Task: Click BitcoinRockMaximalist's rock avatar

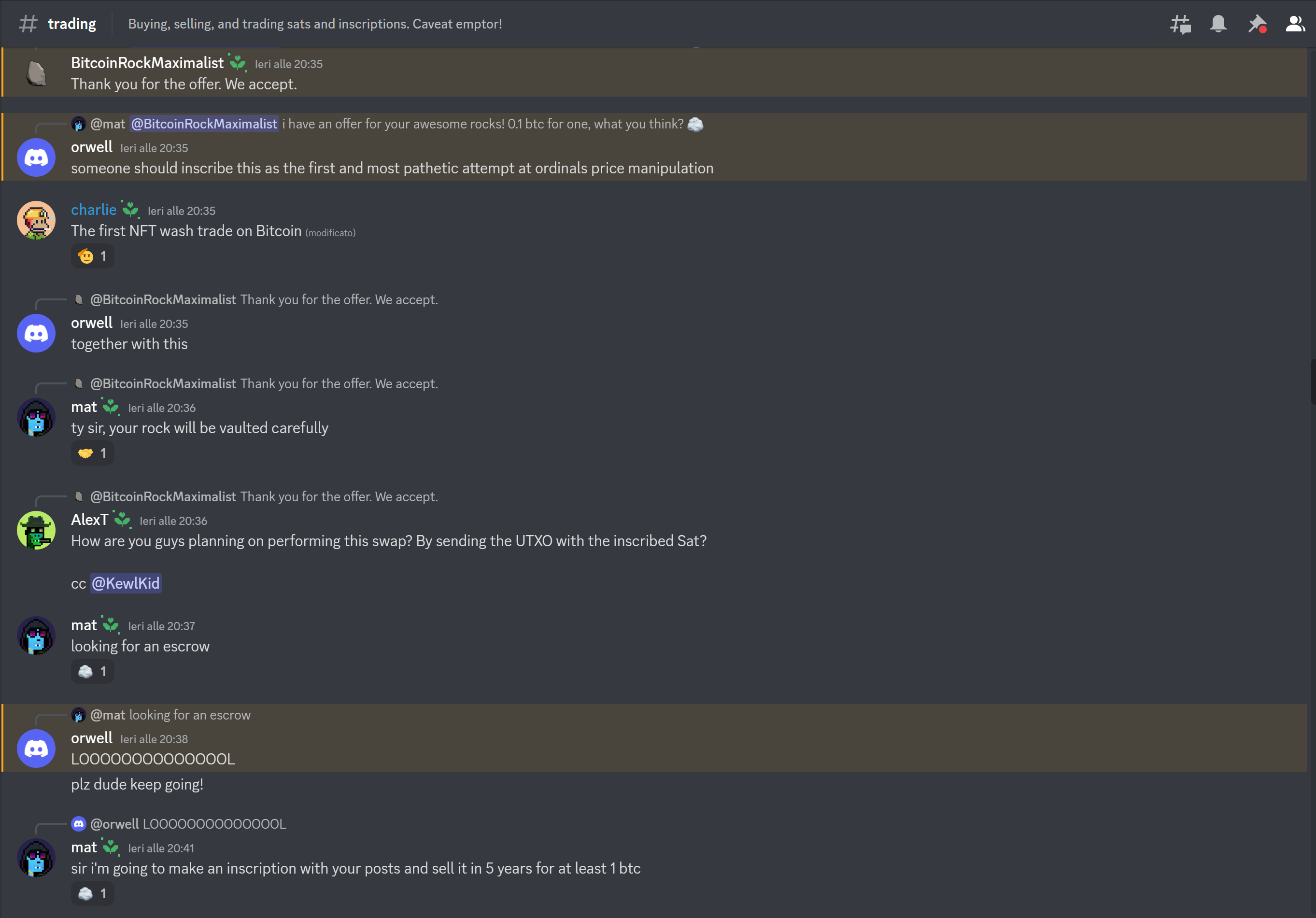Action: 36,73
